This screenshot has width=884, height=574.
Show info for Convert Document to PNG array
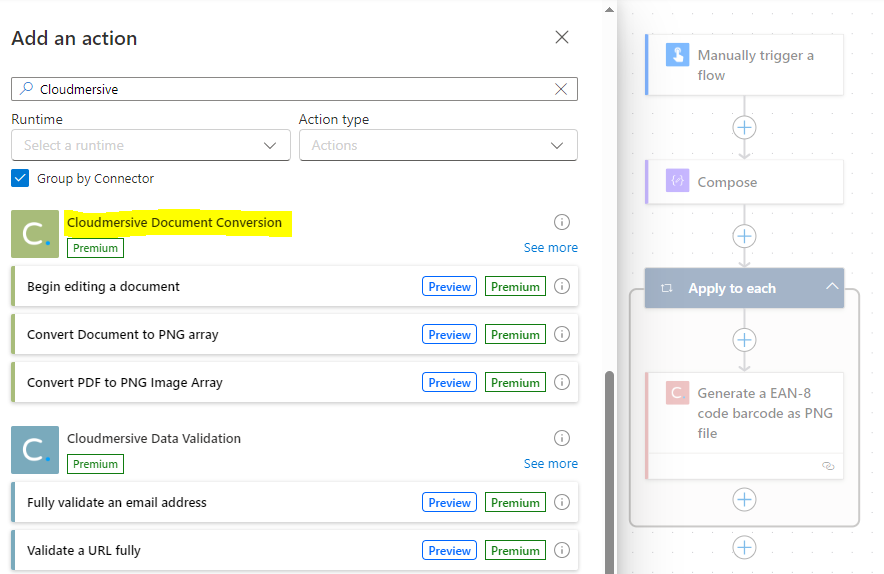562,334
